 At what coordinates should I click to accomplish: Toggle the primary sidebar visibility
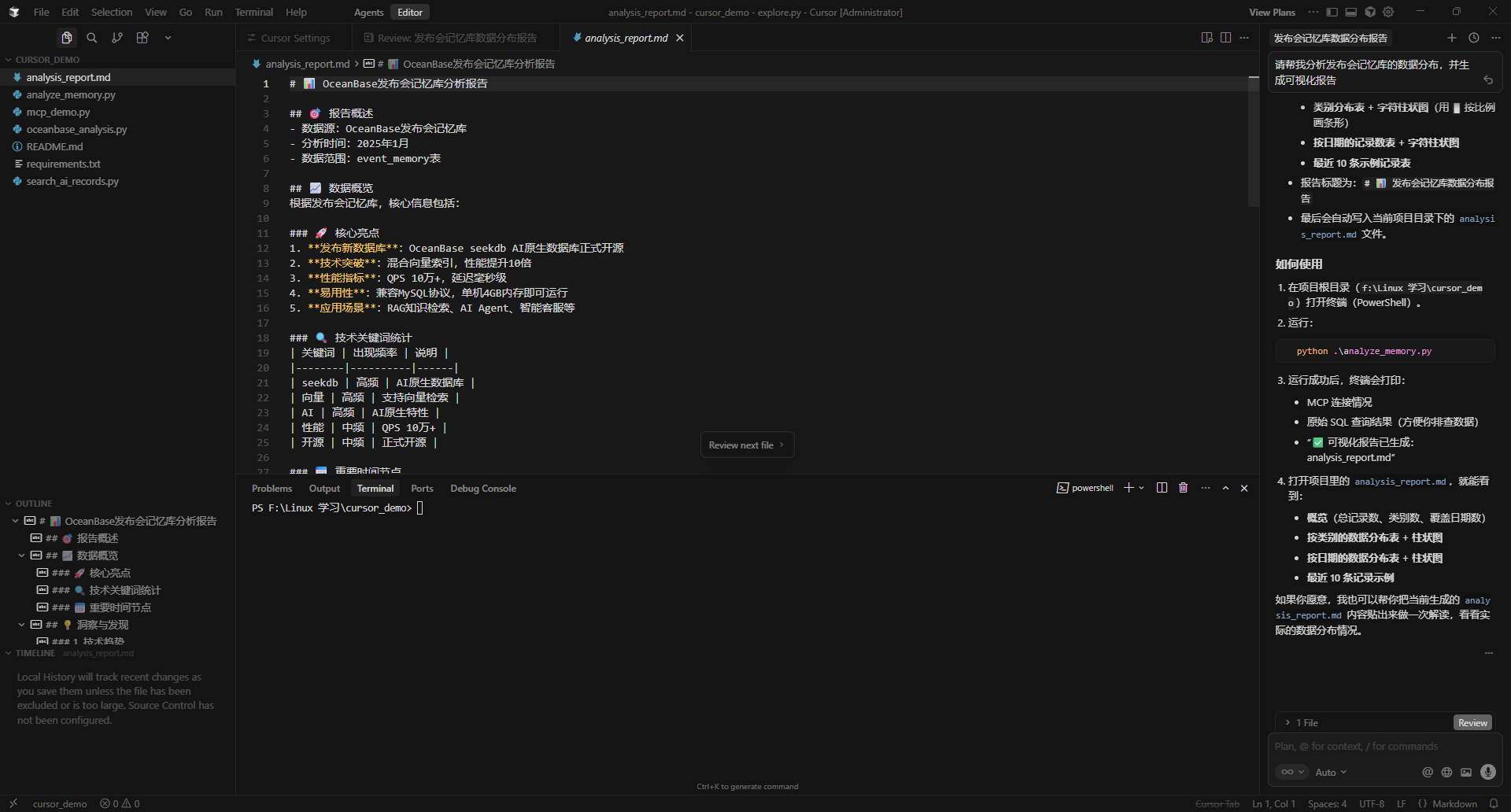point(1332,12)
